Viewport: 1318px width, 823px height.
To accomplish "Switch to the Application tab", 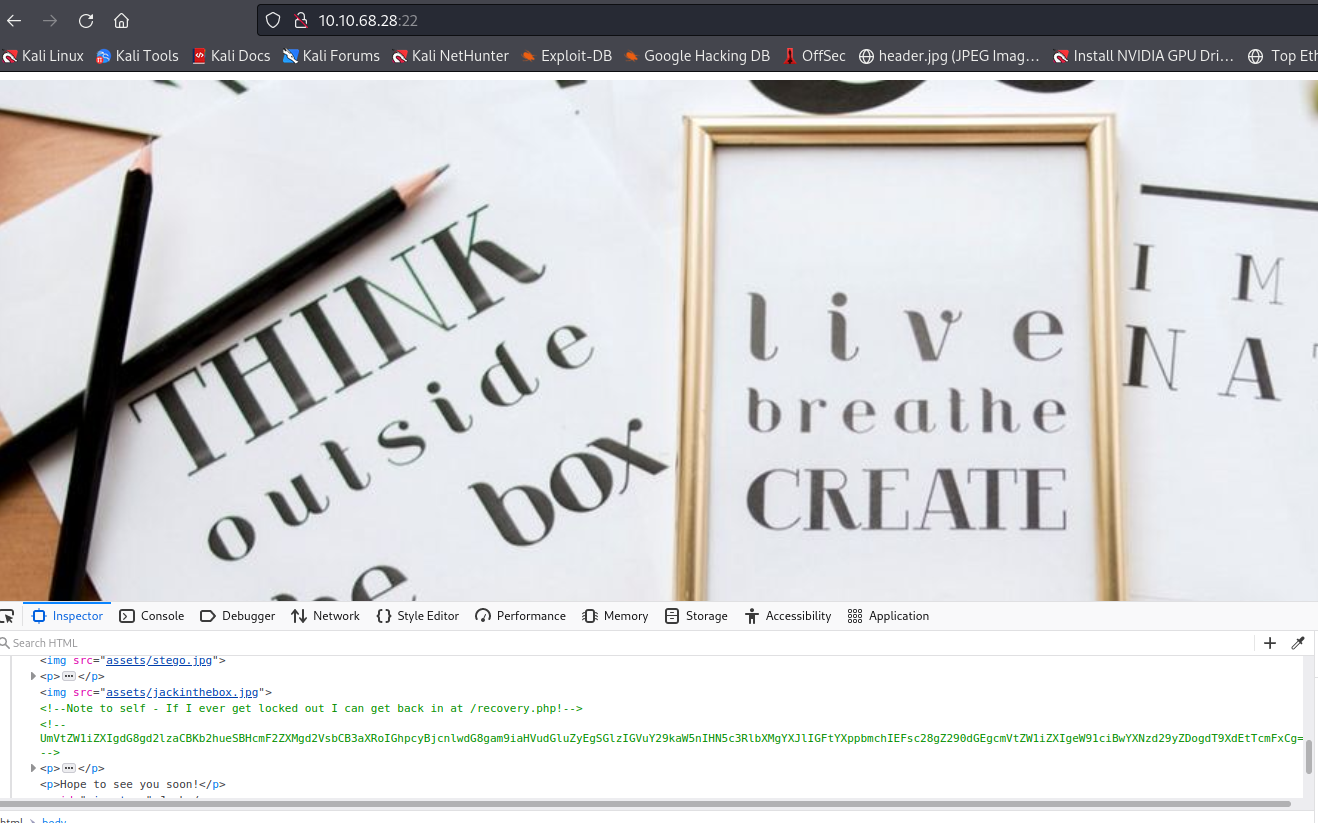I will point(888,616).
